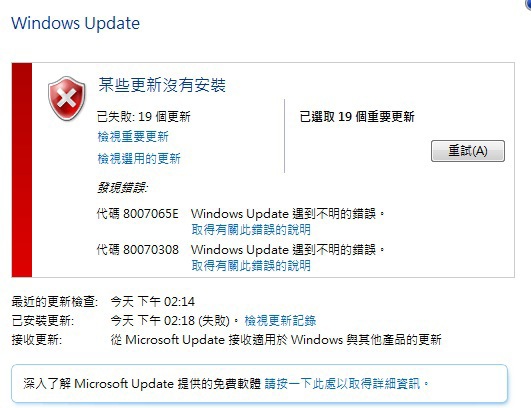Select the 代碼 80070308 error code text
531x408 pixels.
(137, 250)
